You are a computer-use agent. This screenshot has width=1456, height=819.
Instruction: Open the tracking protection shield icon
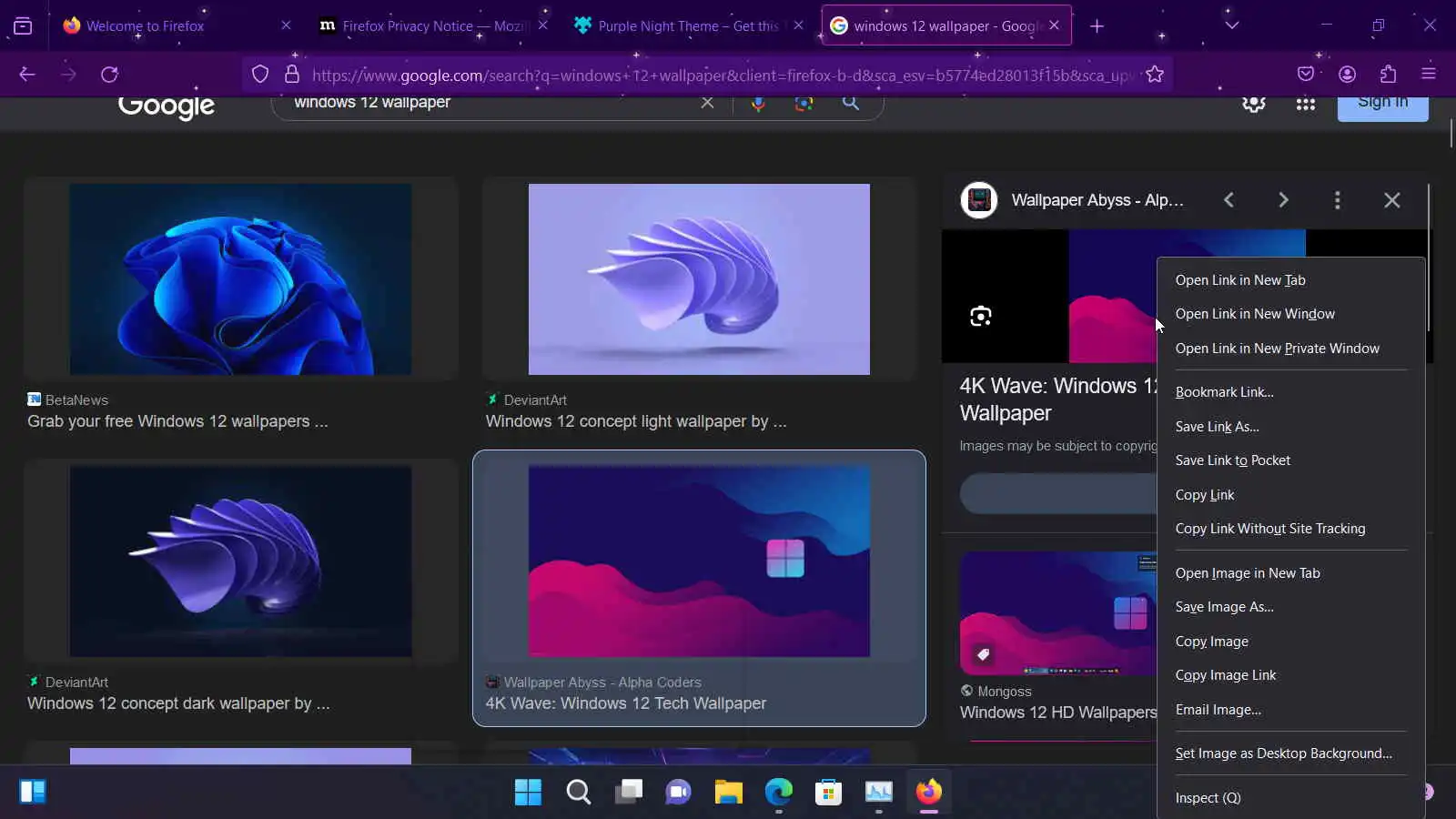(260, 75)
